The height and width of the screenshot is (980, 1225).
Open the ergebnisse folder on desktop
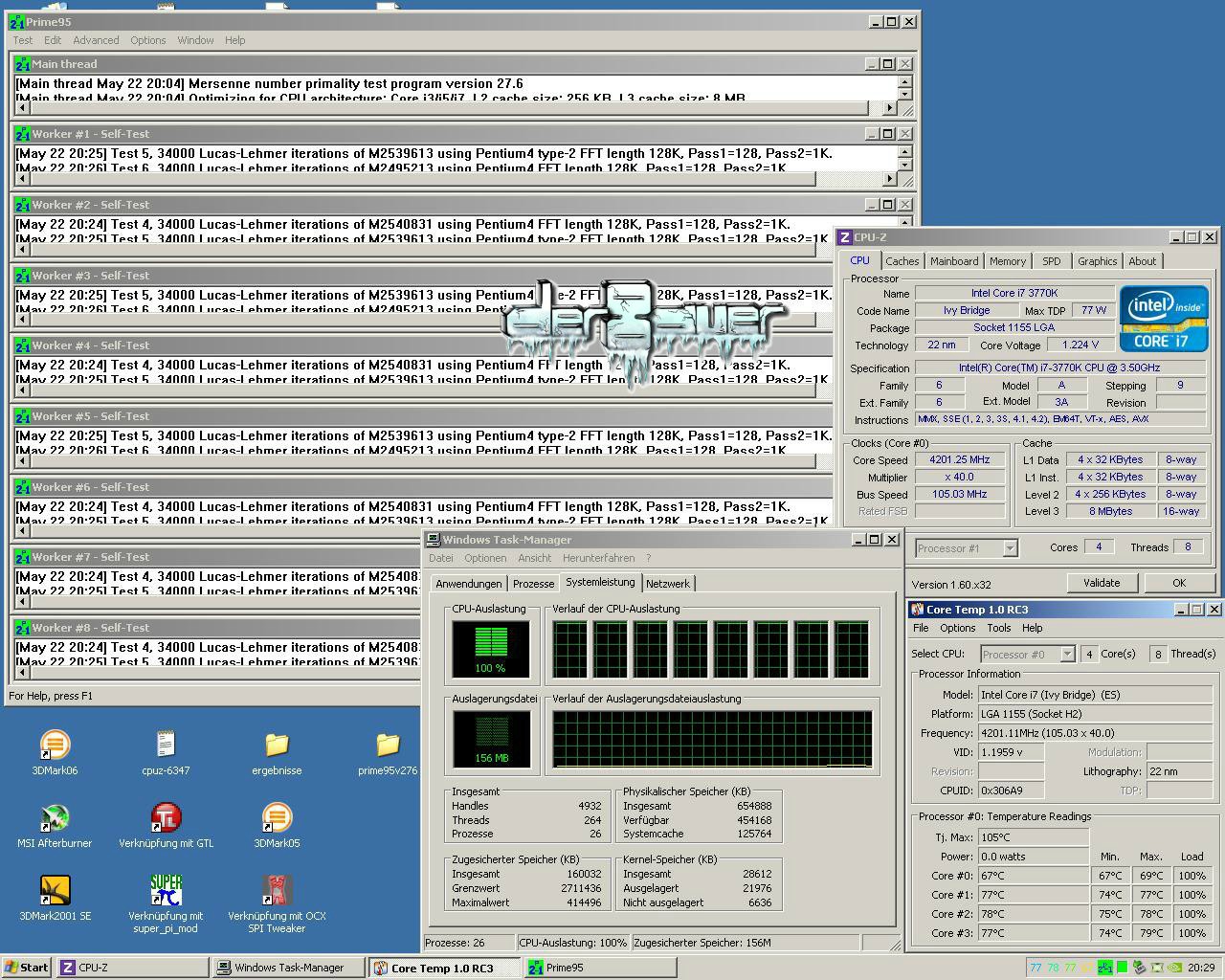(x=276, y=746)
